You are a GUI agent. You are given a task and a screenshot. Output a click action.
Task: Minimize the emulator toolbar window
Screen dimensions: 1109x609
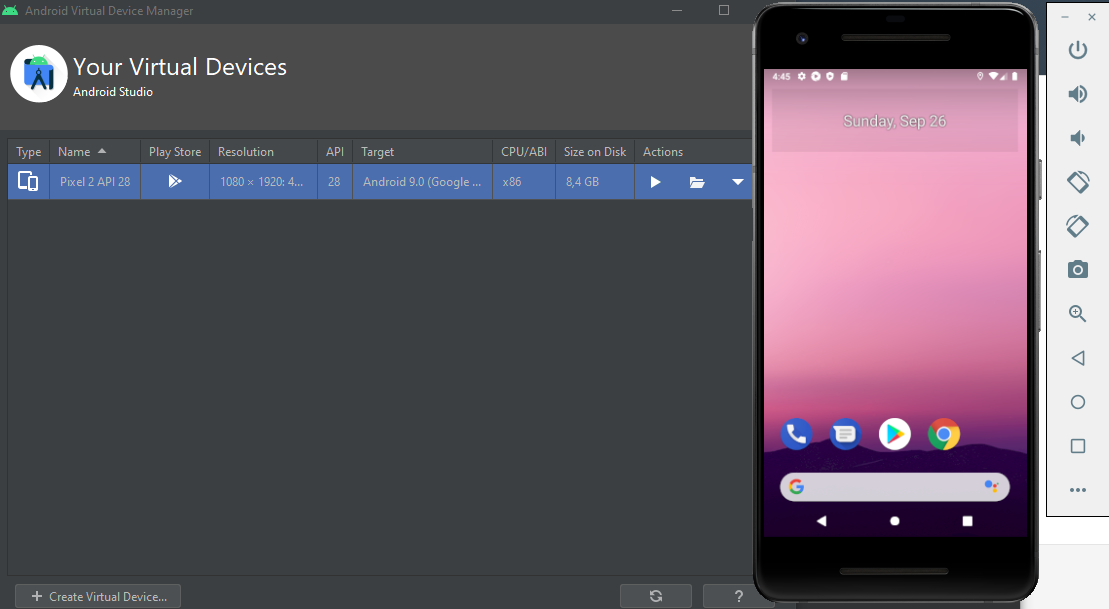tap(1064, 17)
